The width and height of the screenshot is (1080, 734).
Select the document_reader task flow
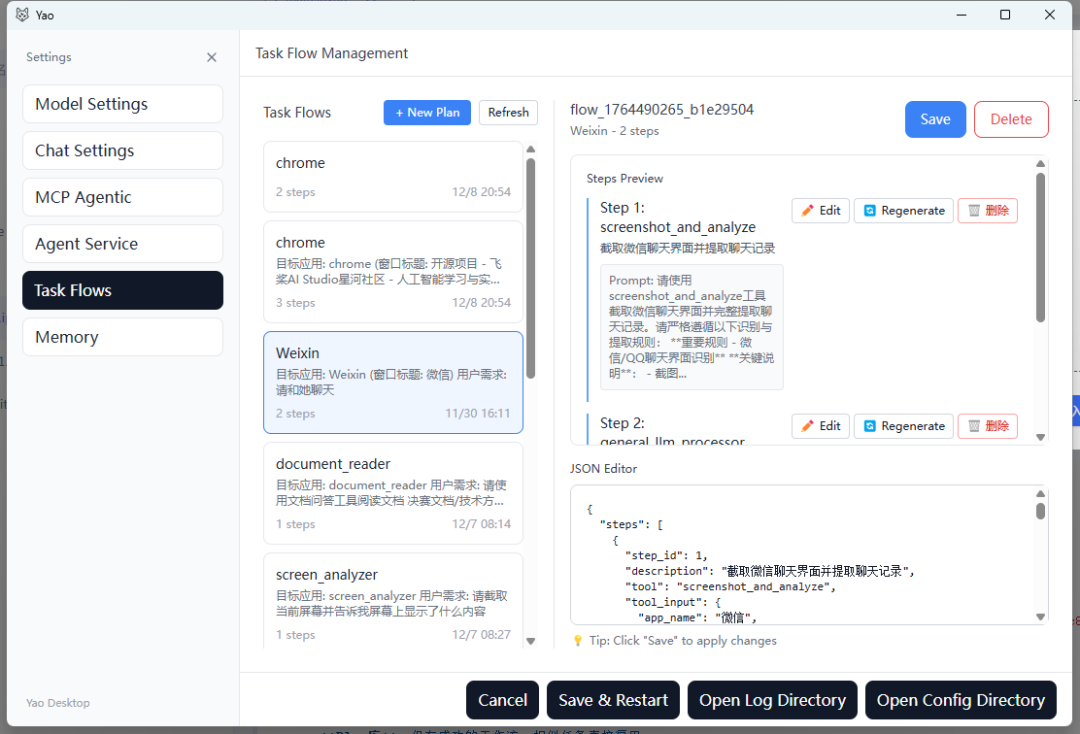tap(393, 494)
